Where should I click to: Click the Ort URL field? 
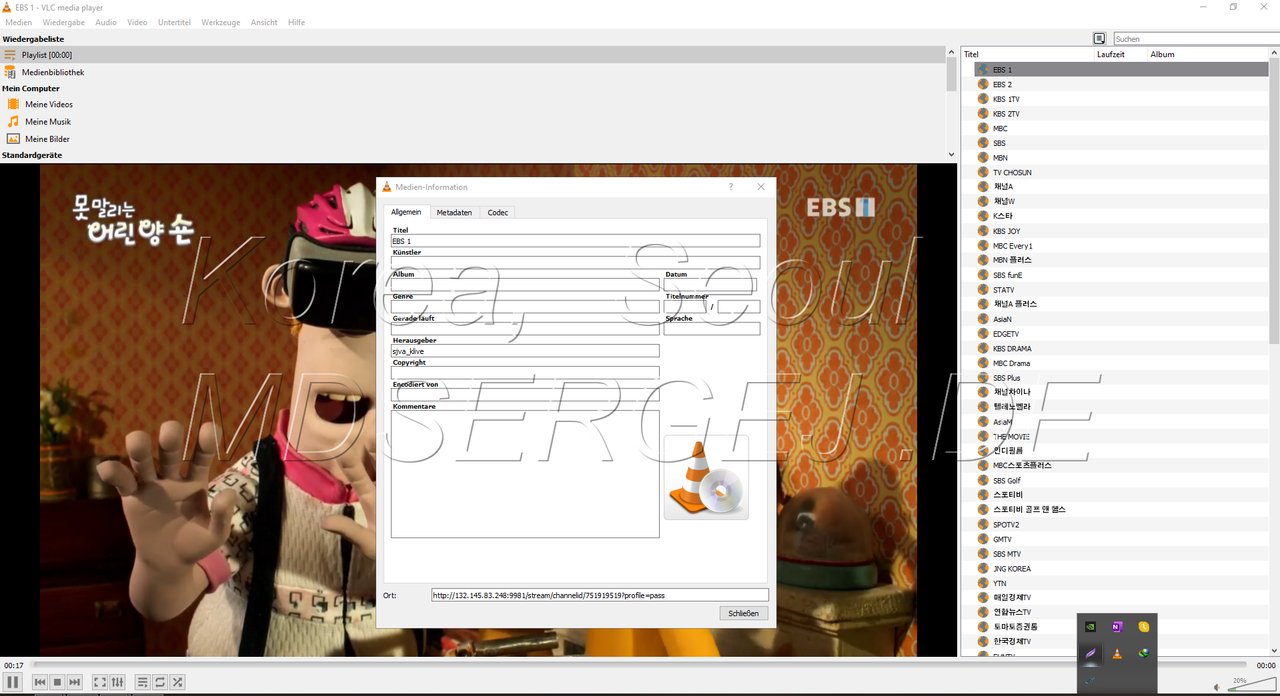pyautogui.click(x=599, y=595)
